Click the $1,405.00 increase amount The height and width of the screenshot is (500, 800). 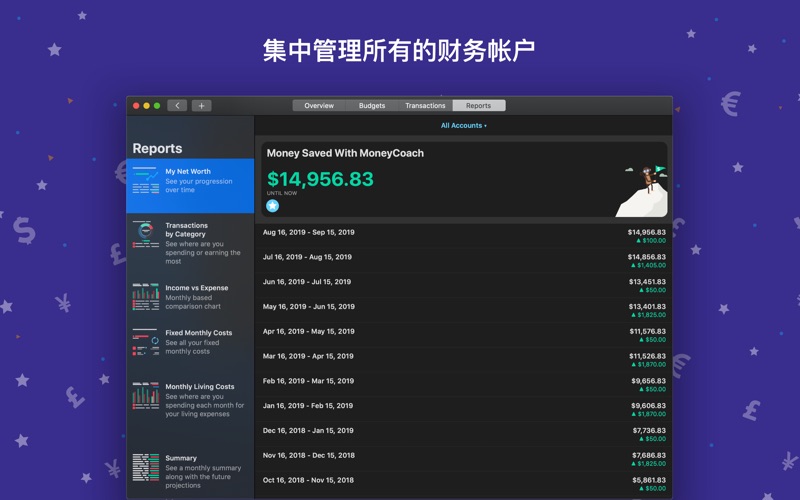click(x=648, y=265)
